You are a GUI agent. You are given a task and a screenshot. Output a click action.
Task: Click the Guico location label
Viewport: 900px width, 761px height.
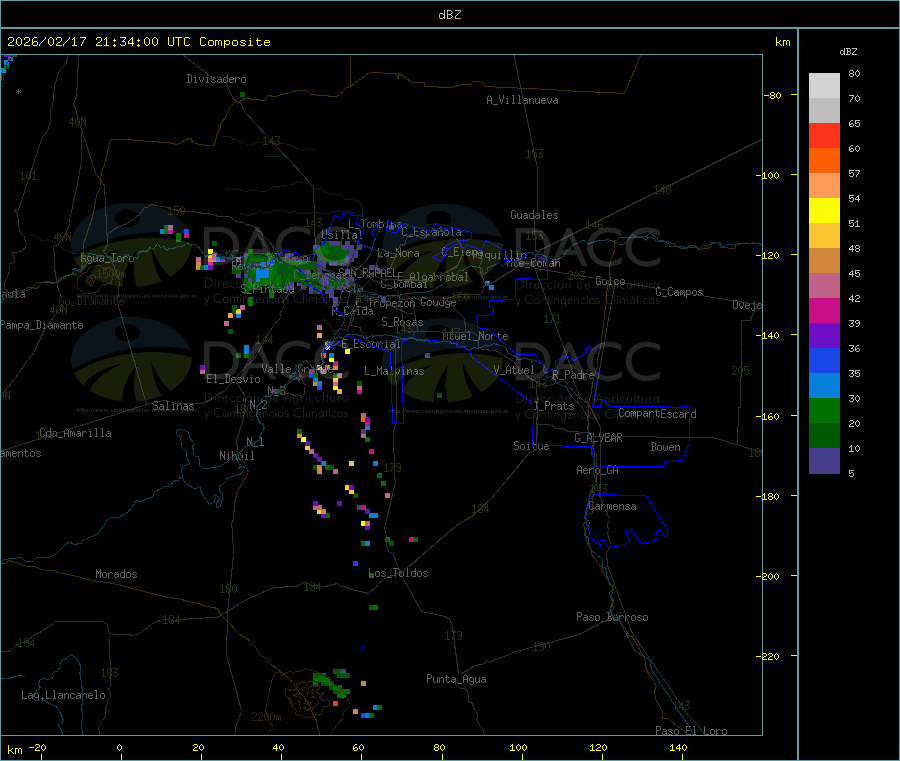click(x=610, y=281)
